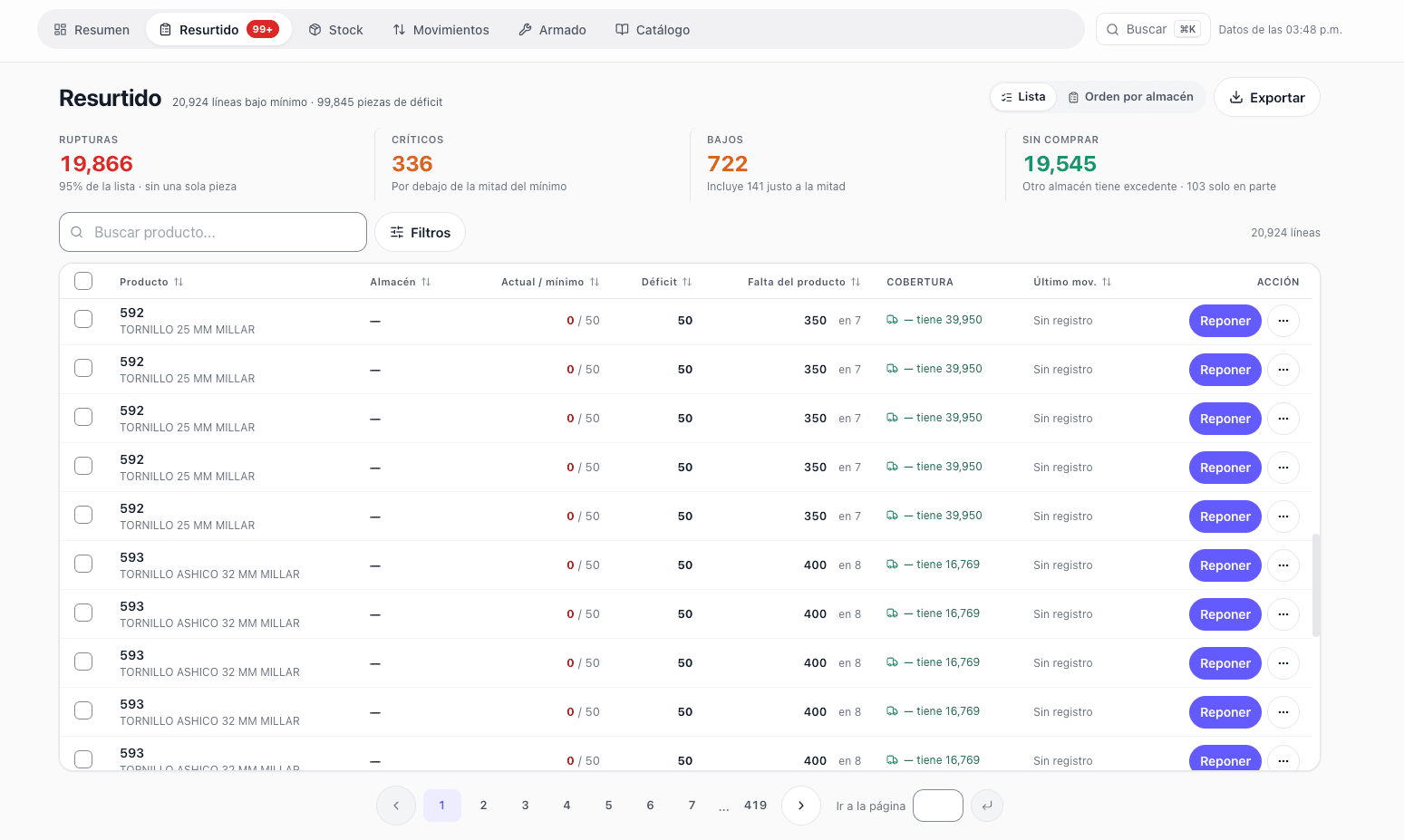Click the Datos de las 03:48 p.m. label
The width and height of the screenshot is (1404, 840).
click(x=1280, y=30)
